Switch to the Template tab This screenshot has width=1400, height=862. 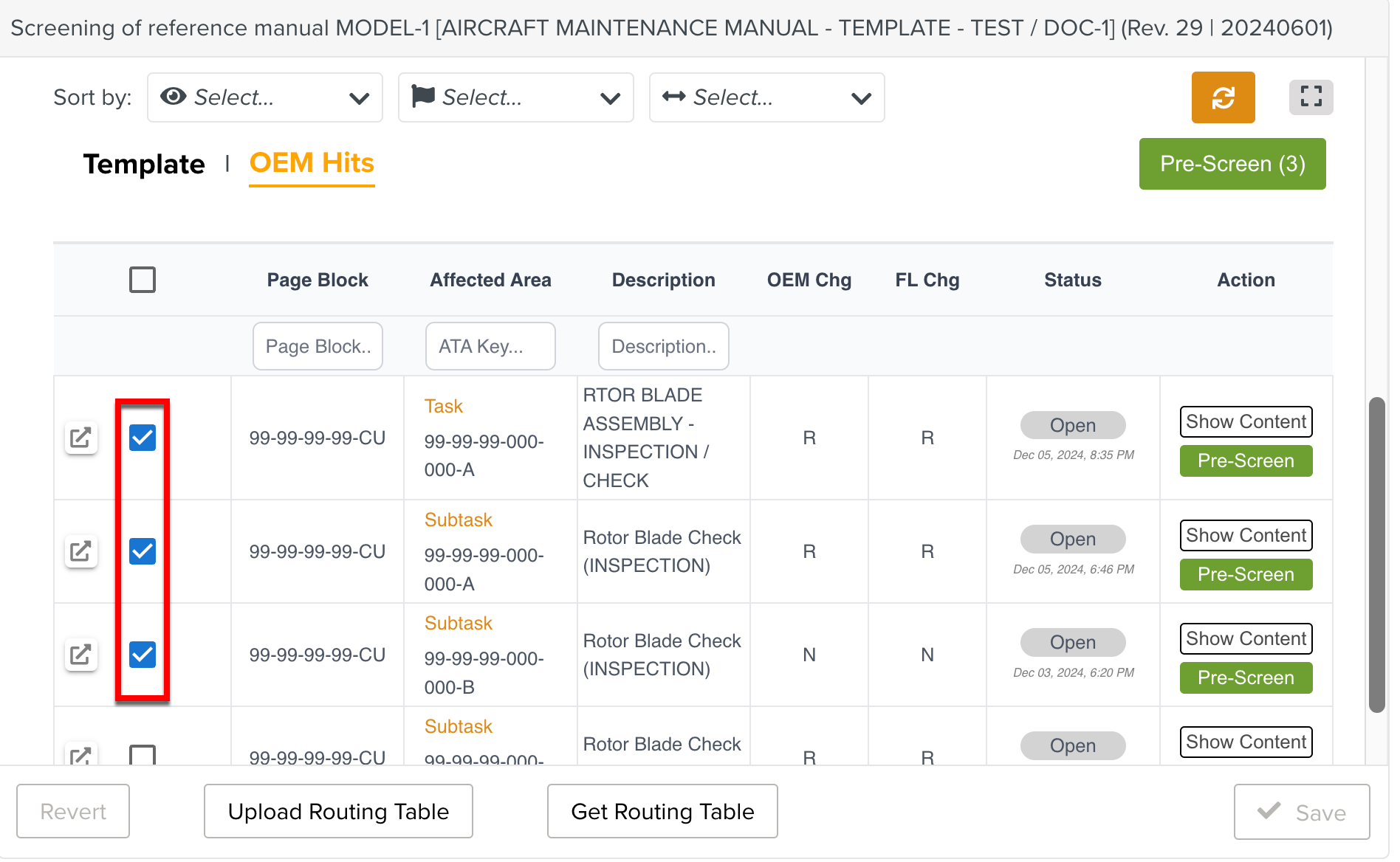(144, 164)
